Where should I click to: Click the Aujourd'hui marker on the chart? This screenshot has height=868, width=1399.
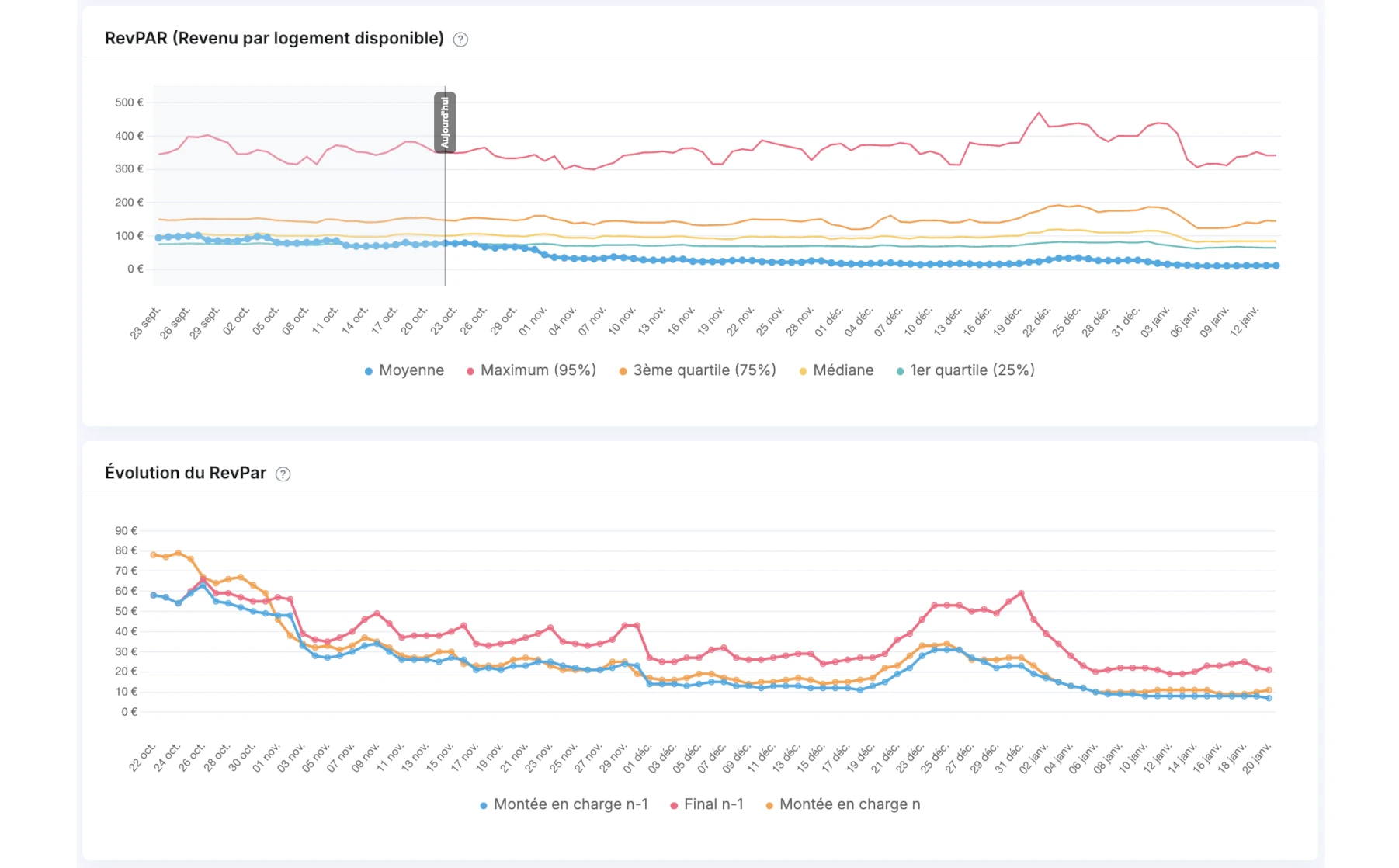(445, 122)
